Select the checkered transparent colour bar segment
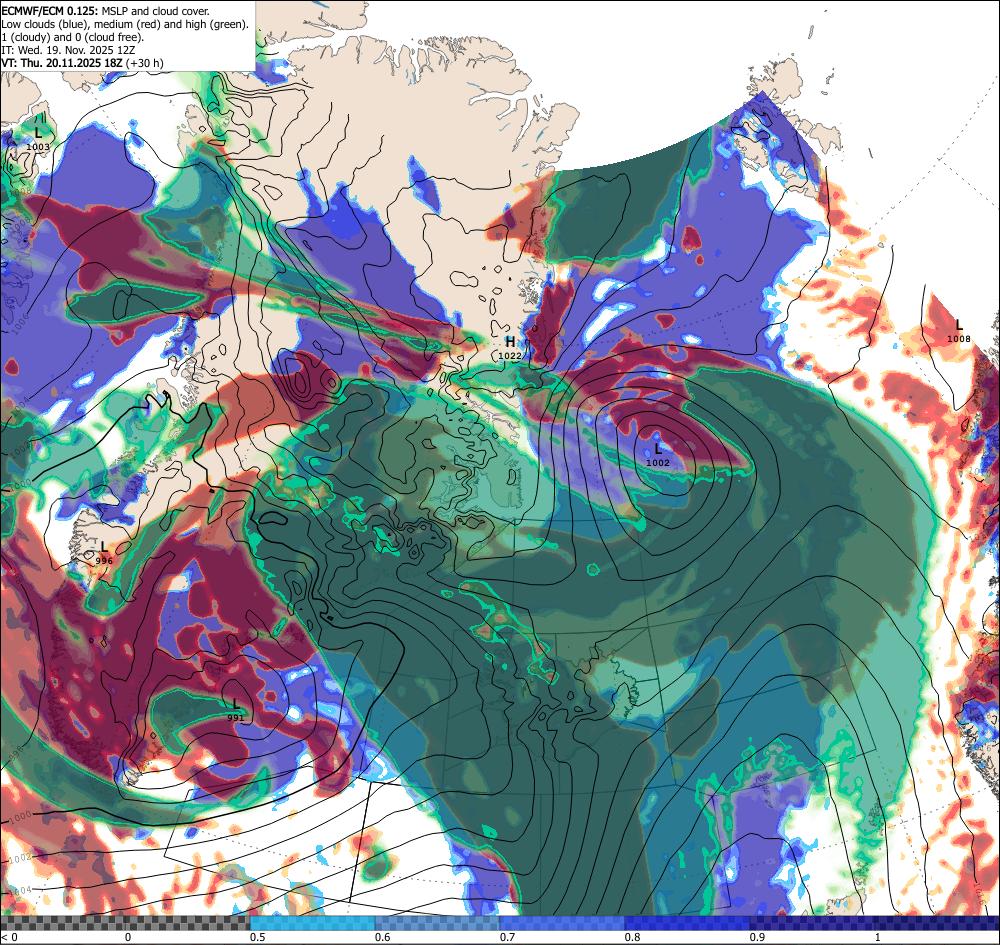 [x=125, y=923]
